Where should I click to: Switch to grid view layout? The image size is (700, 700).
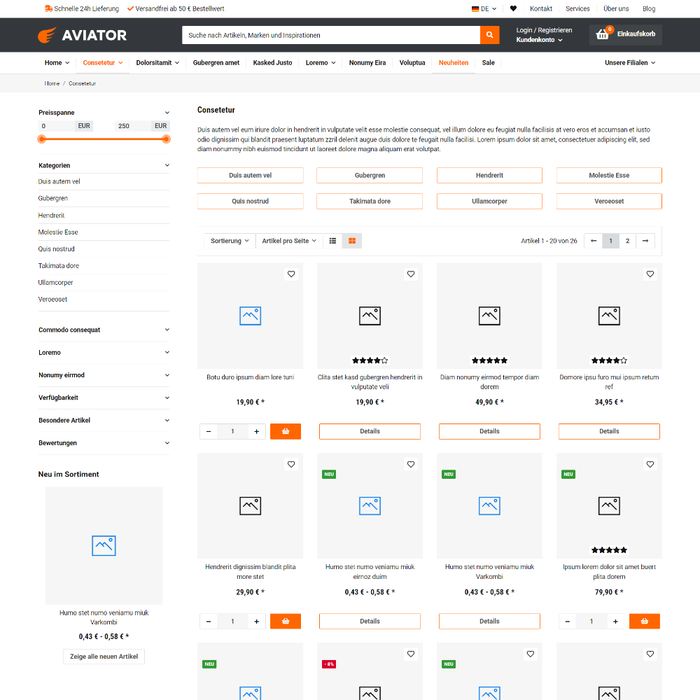click(352, 241)
